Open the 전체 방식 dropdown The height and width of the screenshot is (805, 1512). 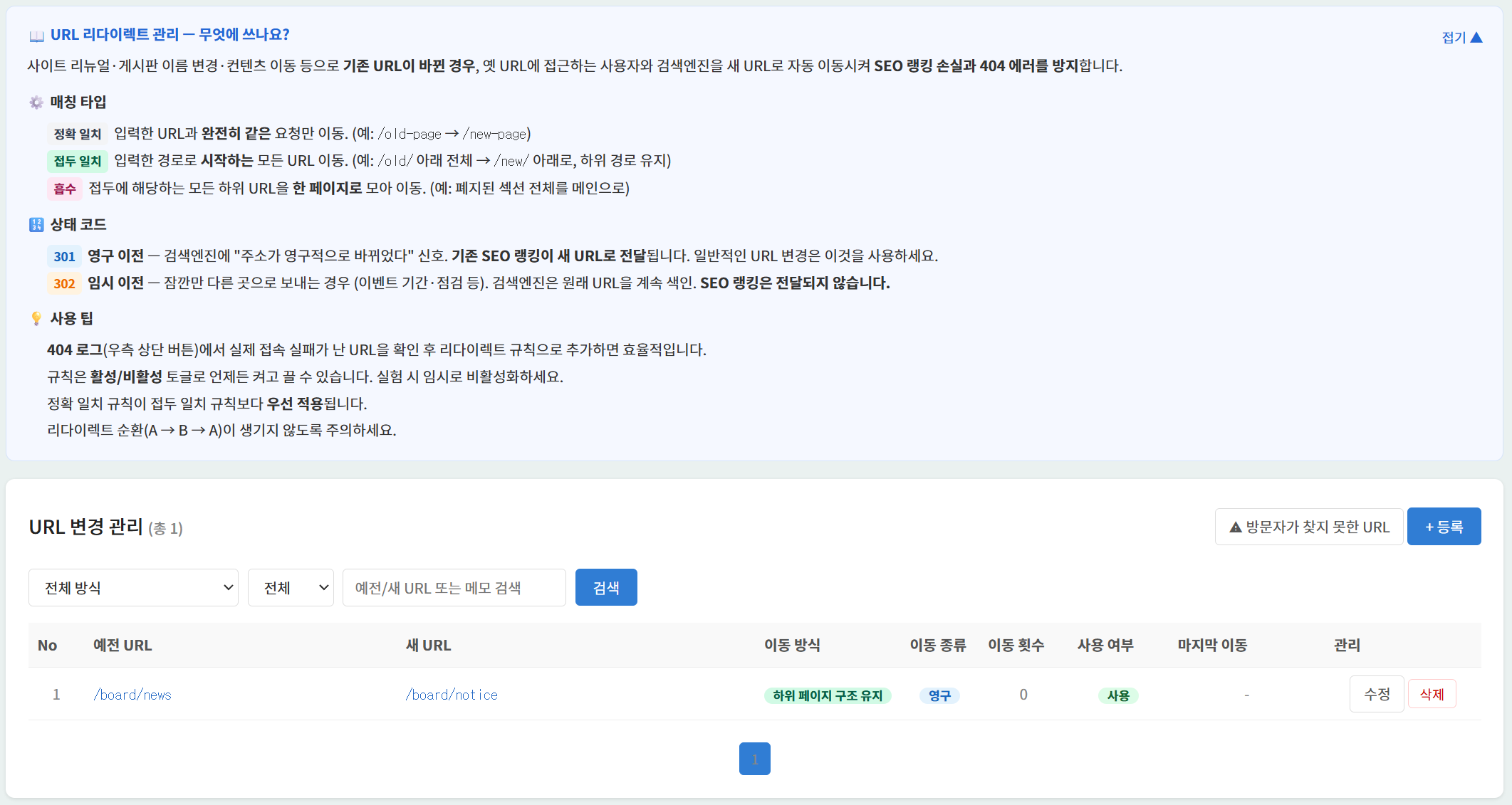tap(133, 588)
